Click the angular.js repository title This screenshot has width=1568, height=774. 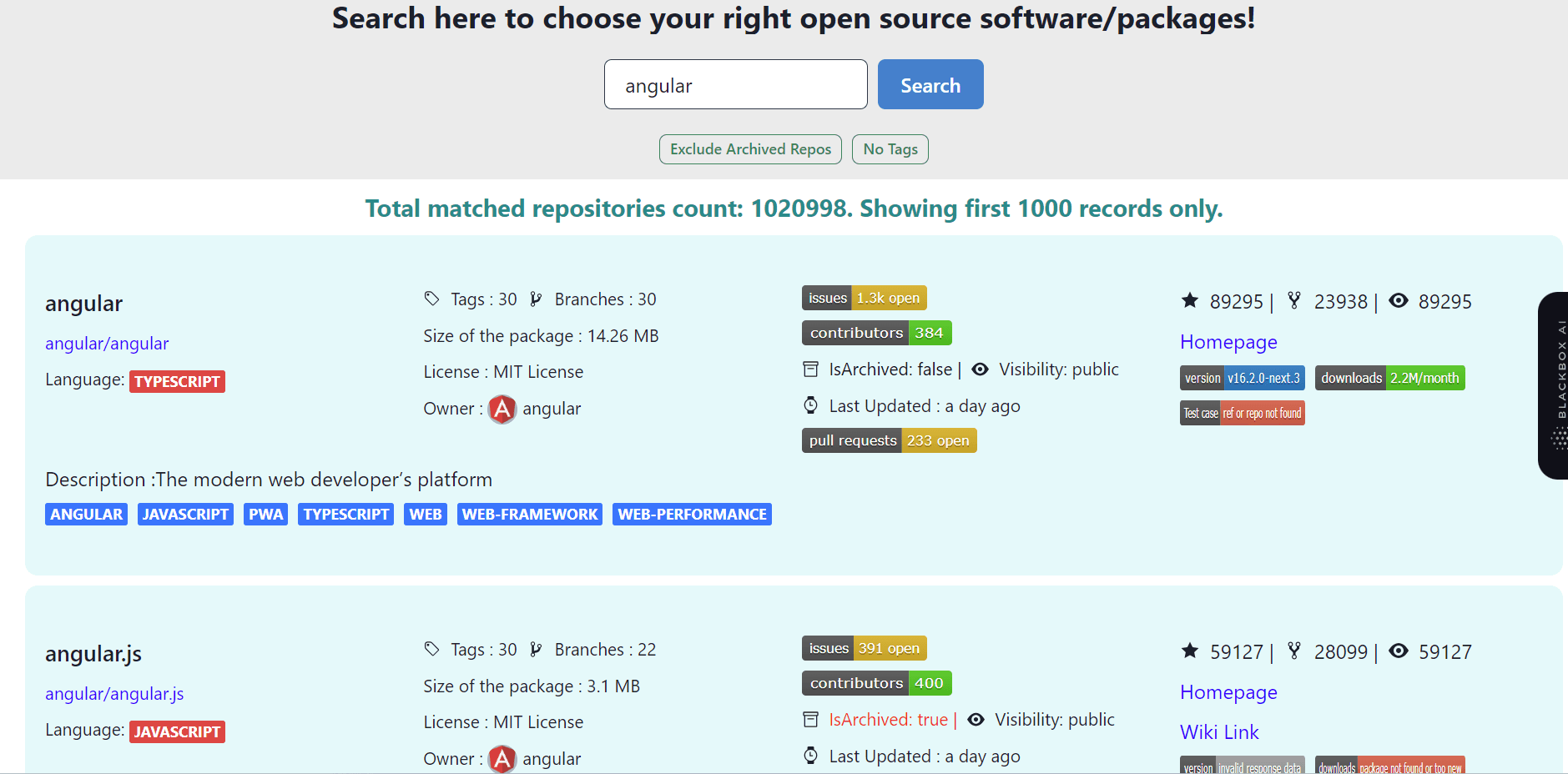point(93,654)
